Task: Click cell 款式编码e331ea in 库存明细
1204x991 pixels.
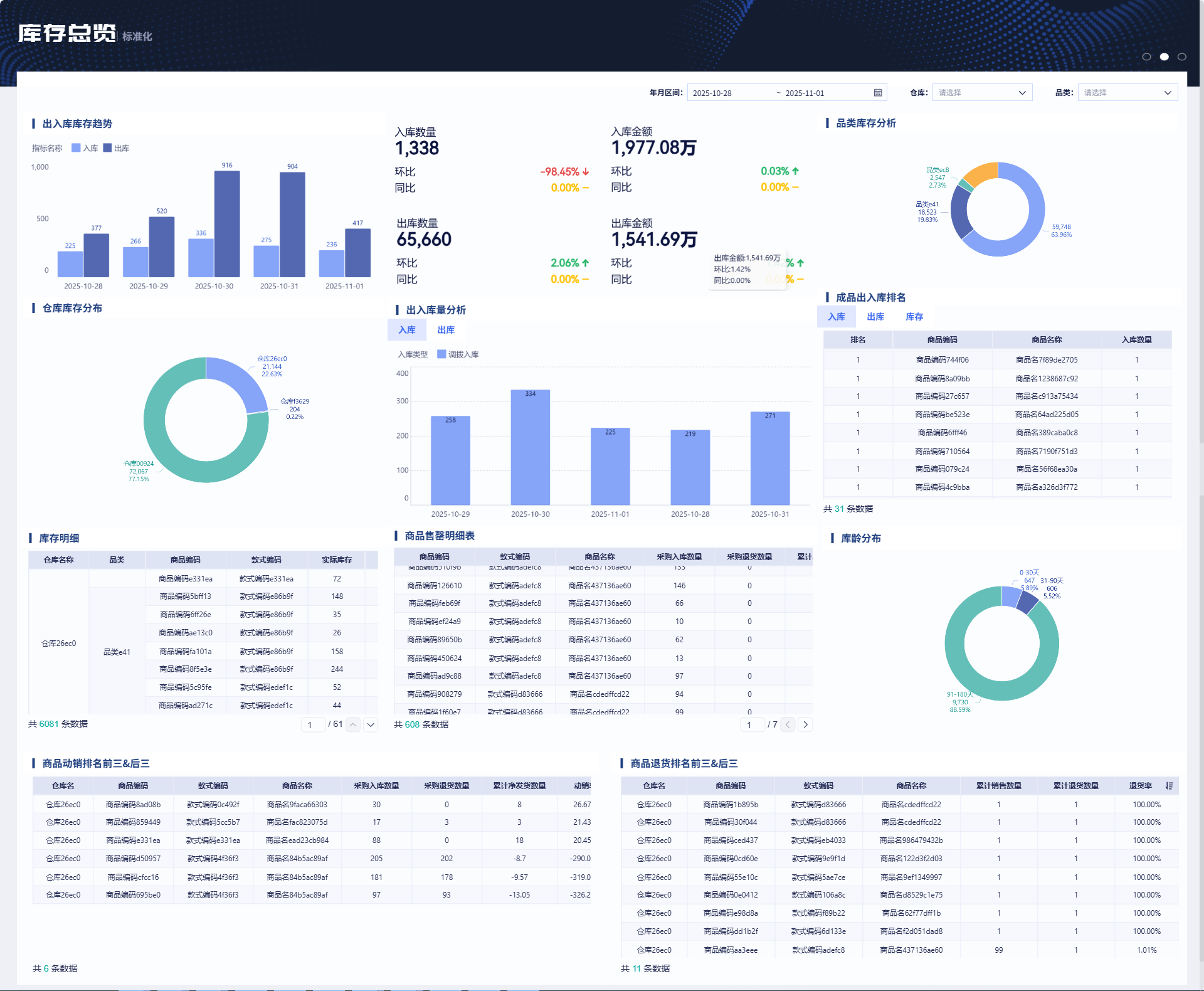Action: click(x=267, y=579)
